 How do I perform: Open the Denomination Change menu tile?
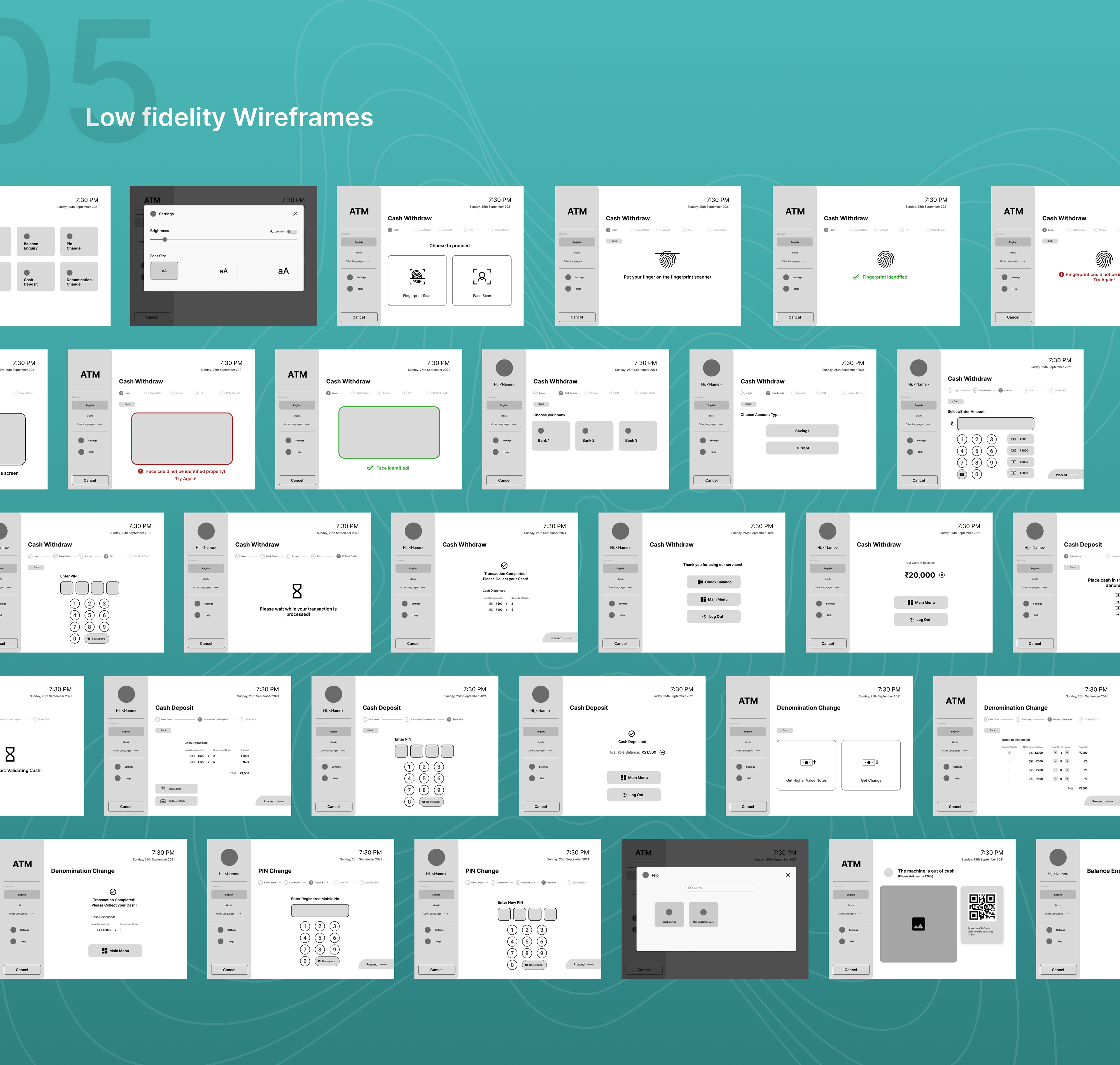click(79, 277)
